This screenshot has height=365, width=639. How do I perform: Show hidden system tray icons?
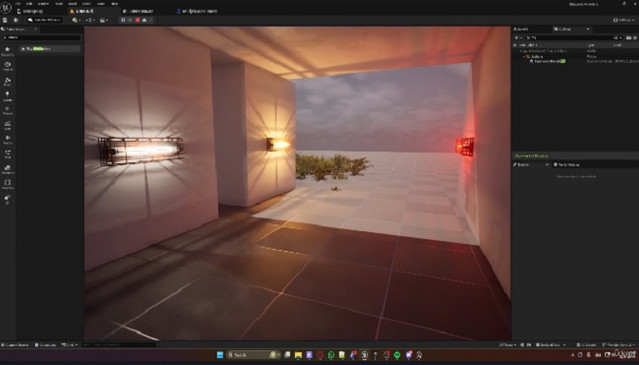[x=573, y=355]
